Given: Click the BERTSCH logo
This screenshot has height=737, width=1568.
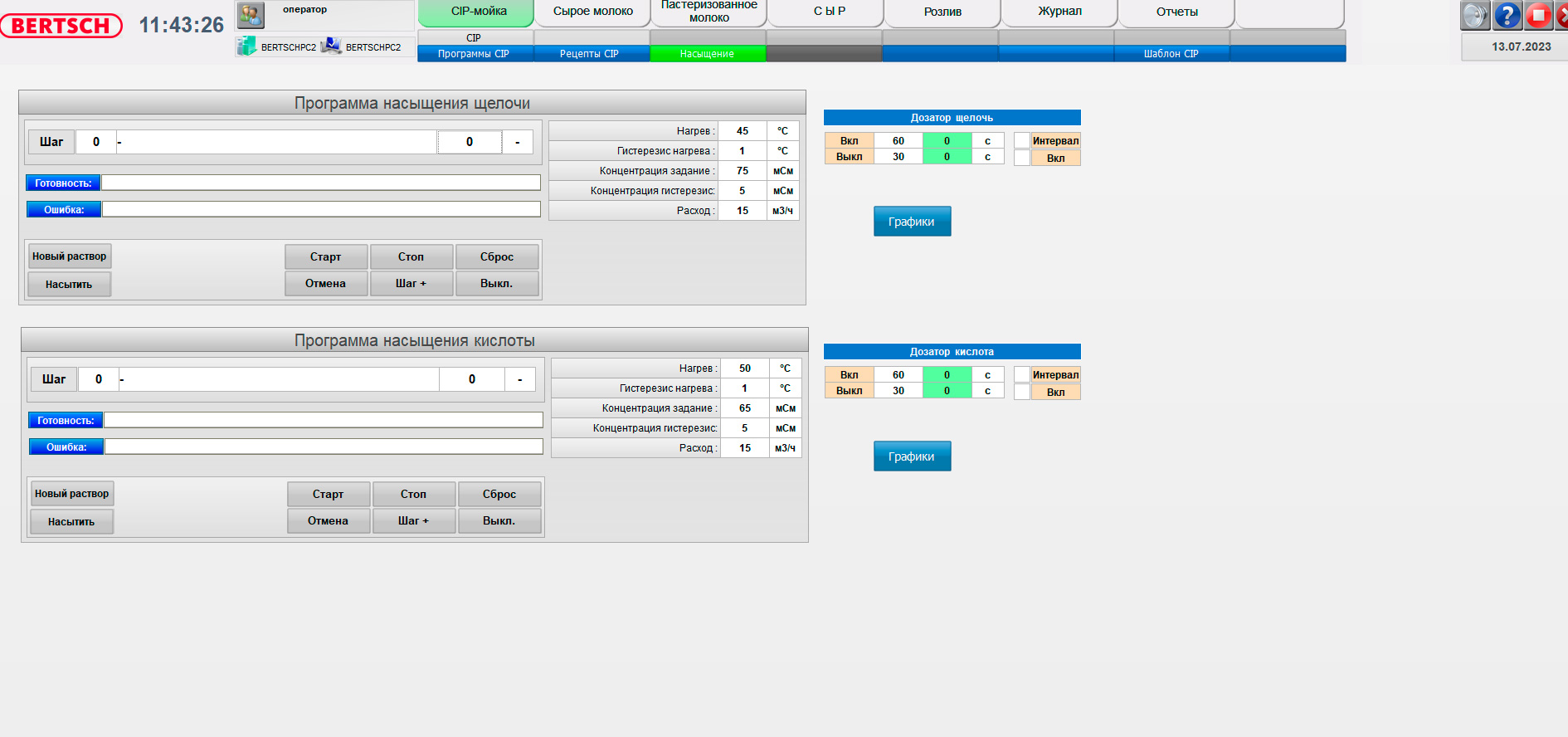Looking at the screenshot, I should [x=61, y=26].
